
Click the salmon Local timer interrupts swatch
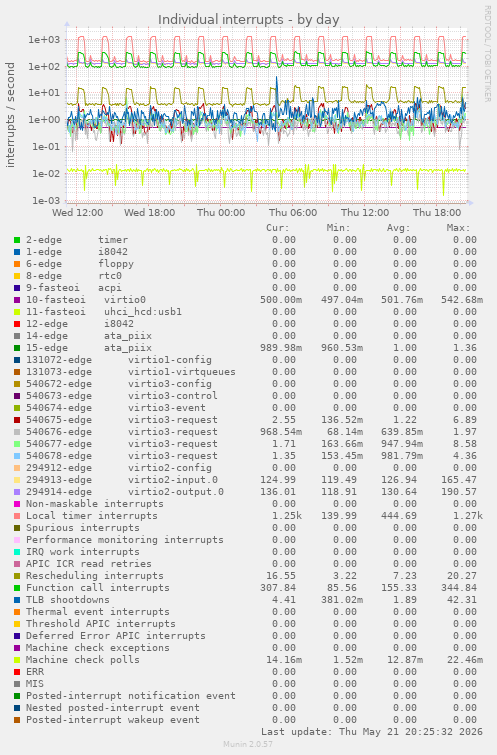pyautogui.click(x=17, y=516)
